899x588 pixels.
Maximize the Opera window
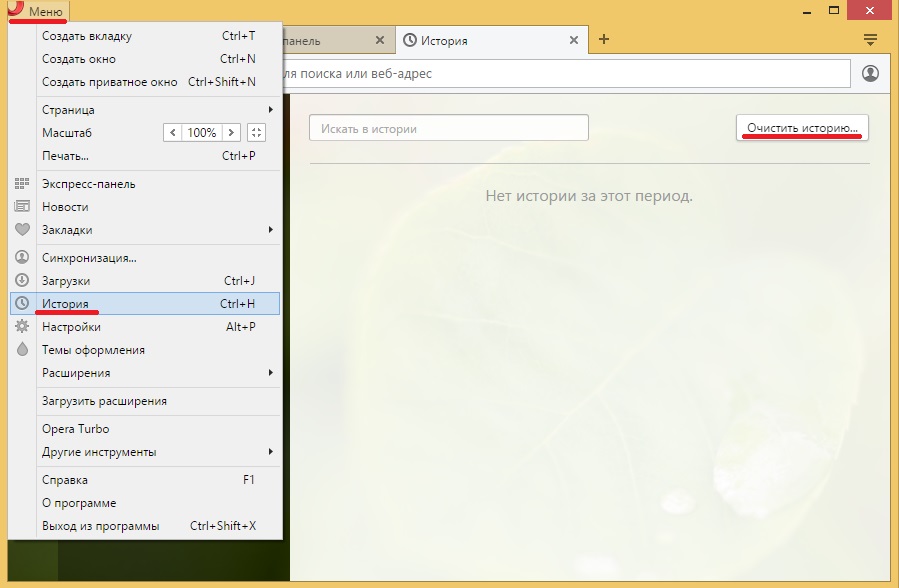[834, 10]
